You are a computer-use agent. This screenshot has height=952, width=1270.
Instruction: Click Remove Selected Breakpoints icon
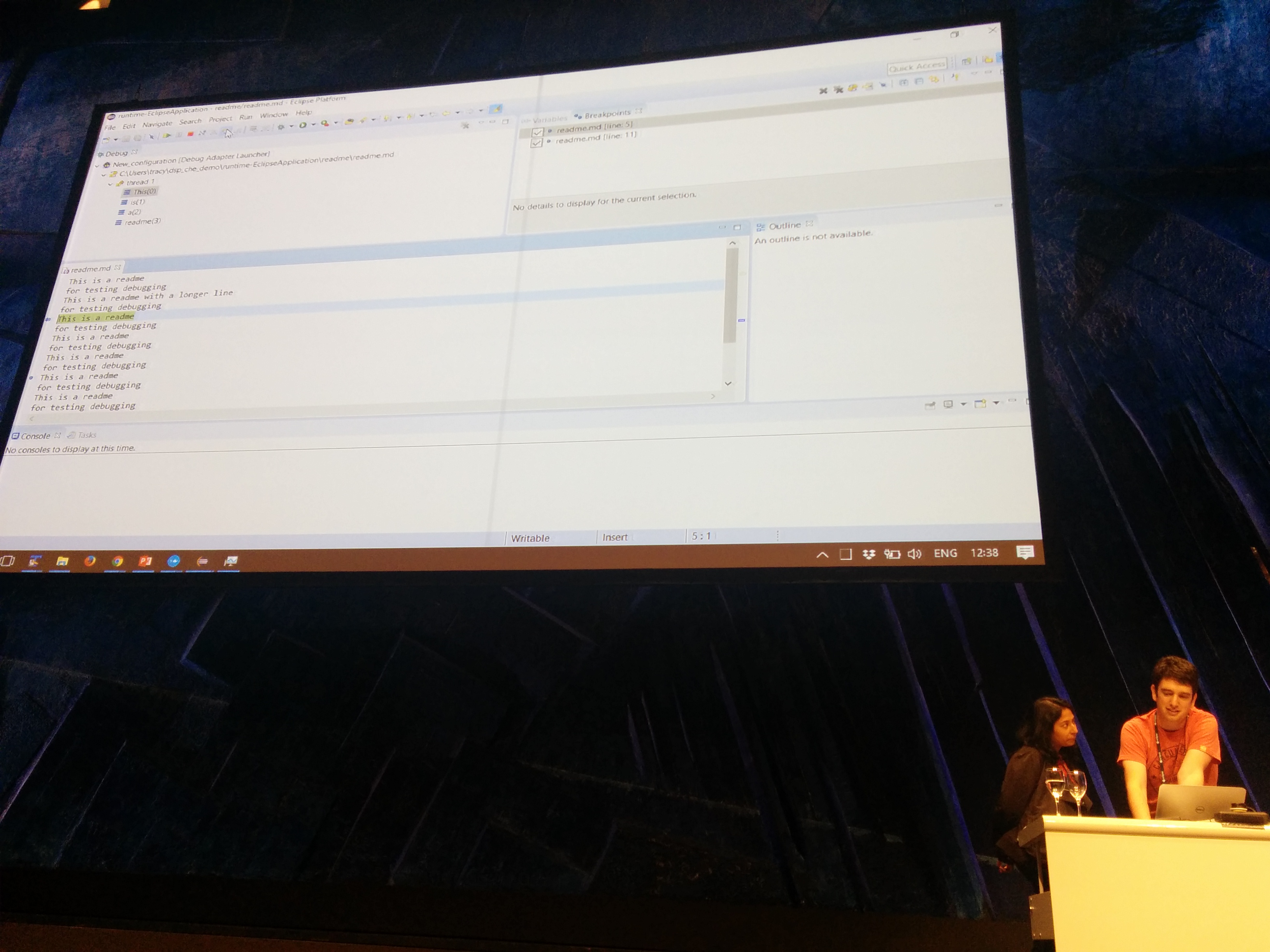[x=823, y=91]
